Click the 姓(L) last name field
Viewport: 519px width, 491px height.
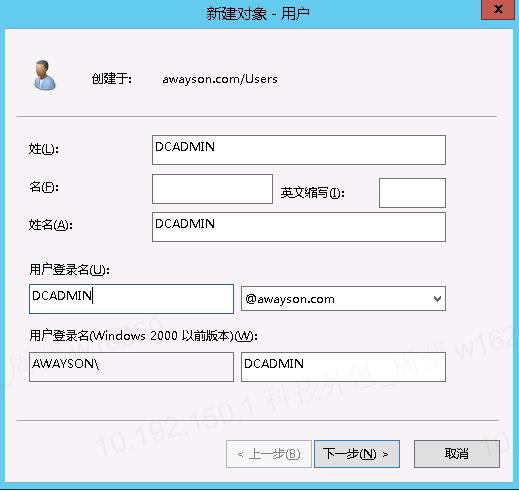tap(299, 150)
